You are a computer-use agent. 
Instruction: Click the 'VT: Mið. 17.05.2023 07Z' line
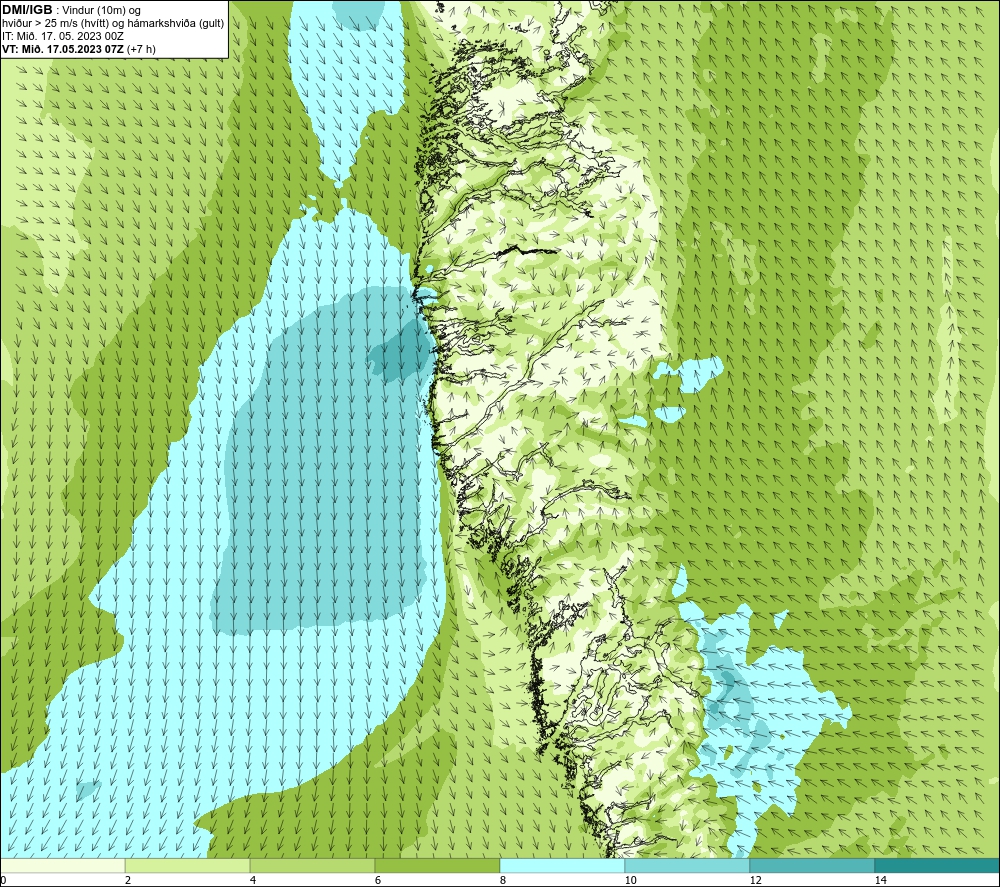pyautogui.click(x=78, y=49)
